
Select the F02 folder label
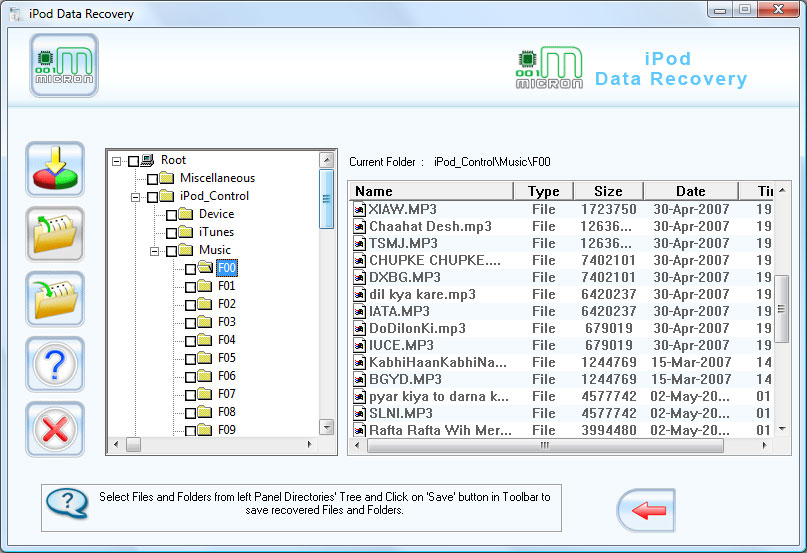tap(226, 304)
